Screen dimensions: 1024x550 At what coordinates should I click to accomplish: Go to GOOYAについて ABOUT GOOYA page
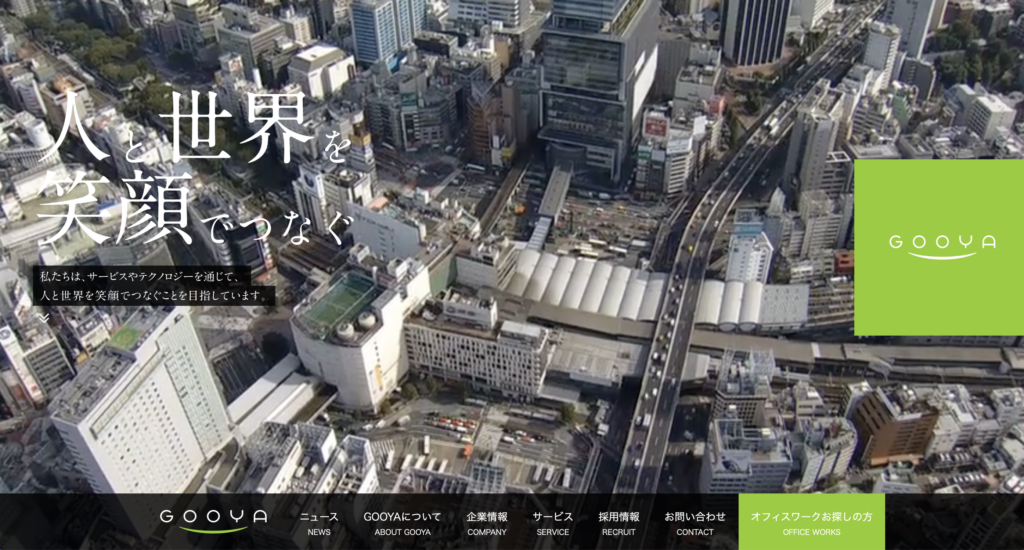[402, 523]
